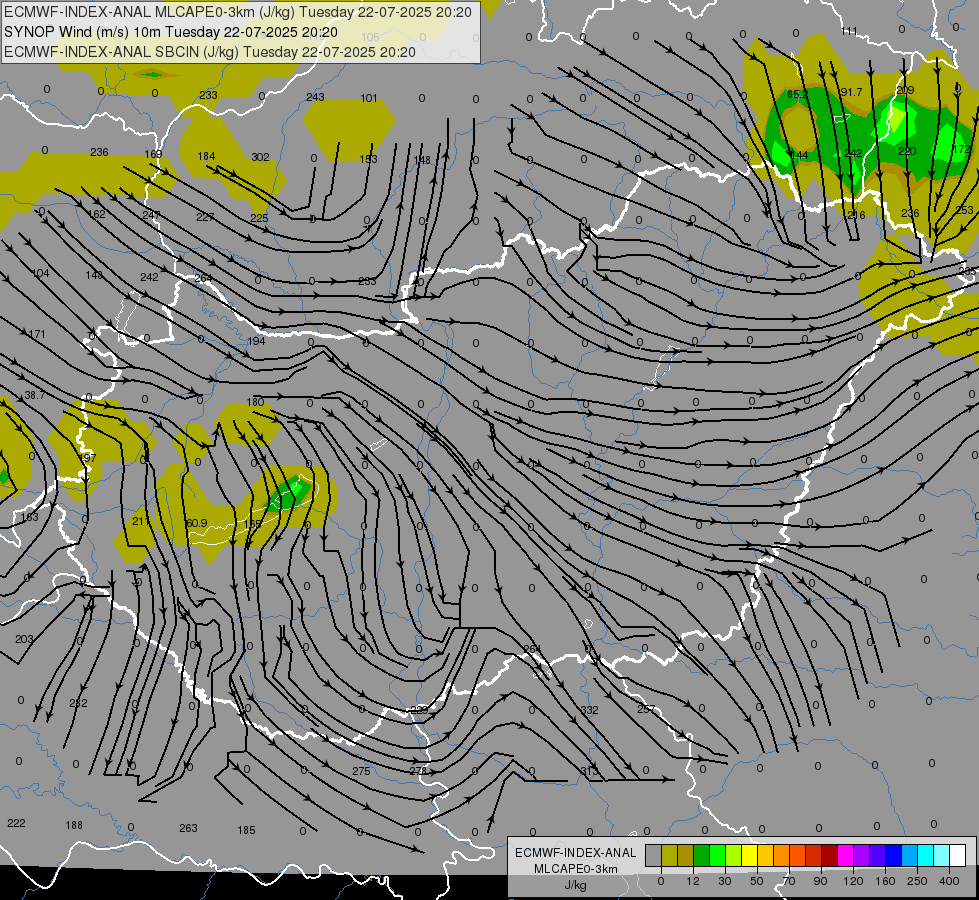The image size is (979, 900).
Task: Click the map value 101
Action: click(x=369, y=98)
